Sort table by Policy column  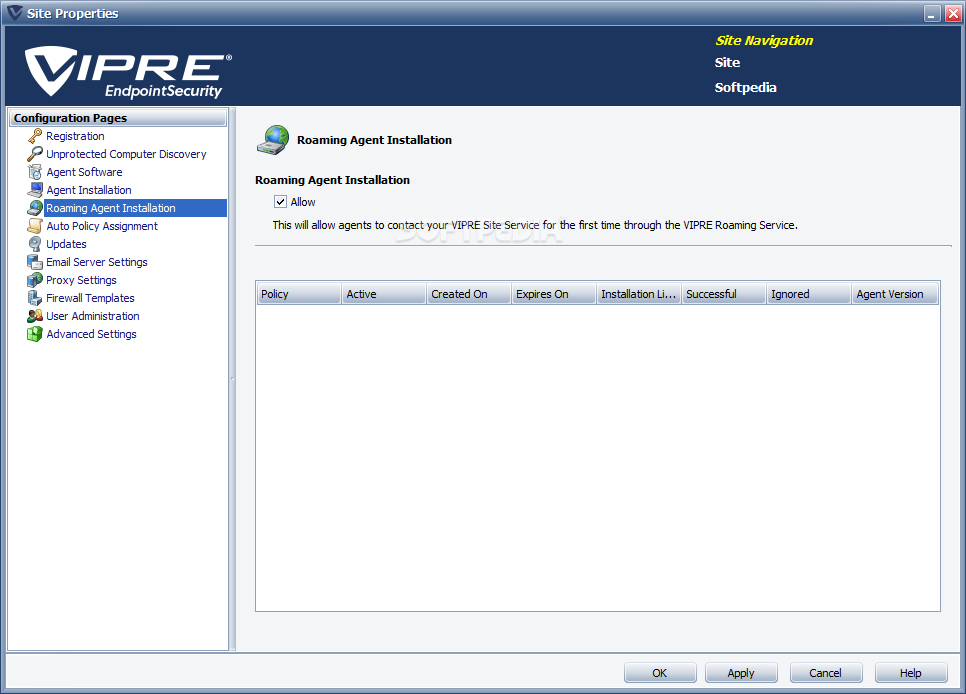299,294
